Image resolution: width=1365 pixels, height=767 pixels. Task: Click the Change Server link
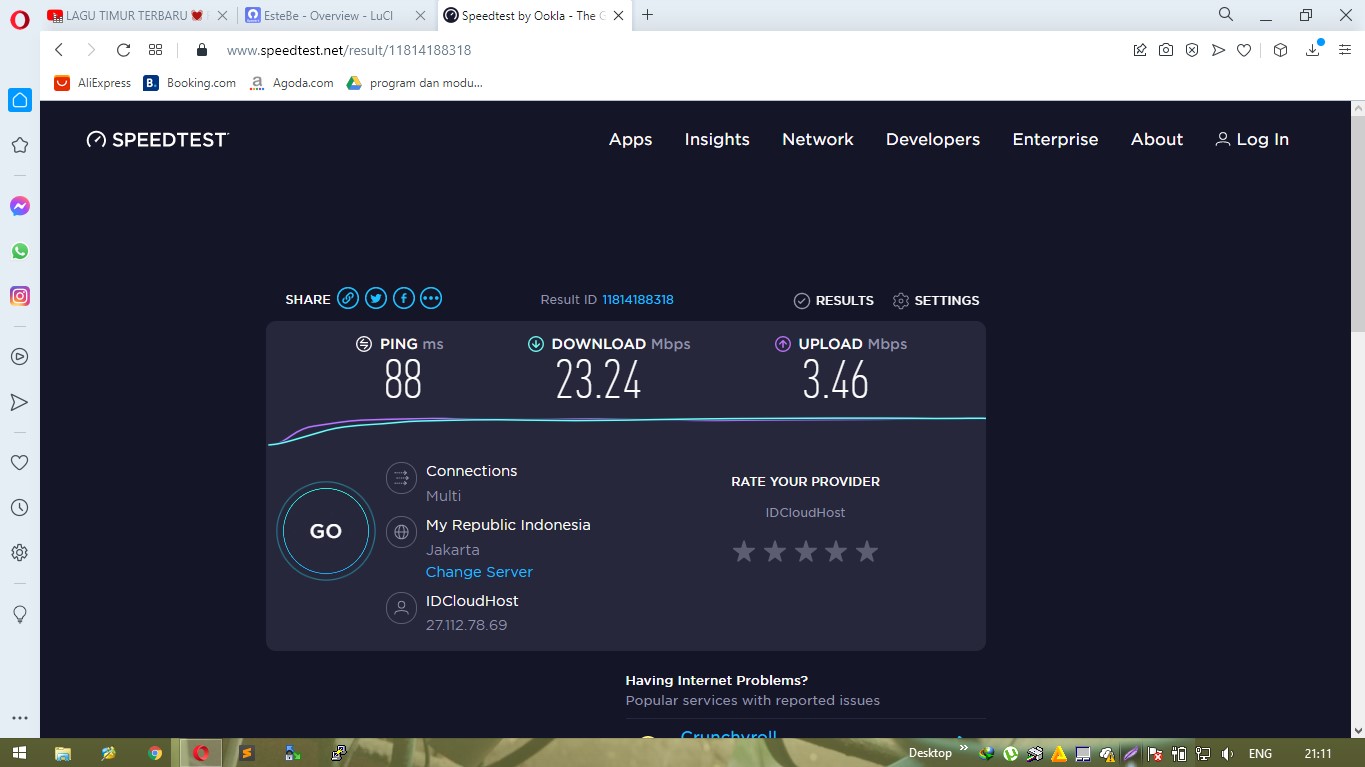(x=479, y=572)
